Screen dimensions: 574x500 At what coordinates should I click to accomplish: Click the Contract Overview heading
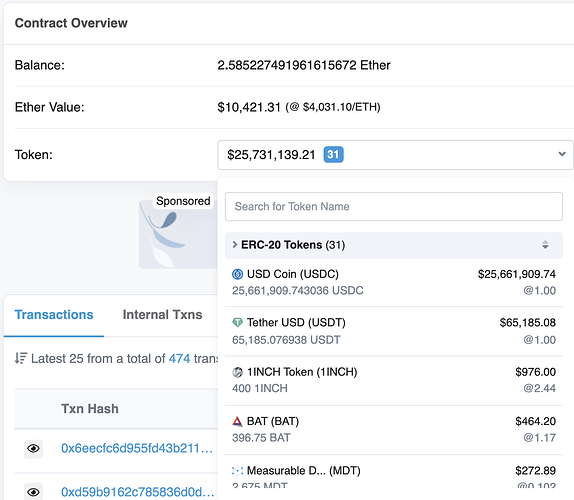tap(71, 23)
